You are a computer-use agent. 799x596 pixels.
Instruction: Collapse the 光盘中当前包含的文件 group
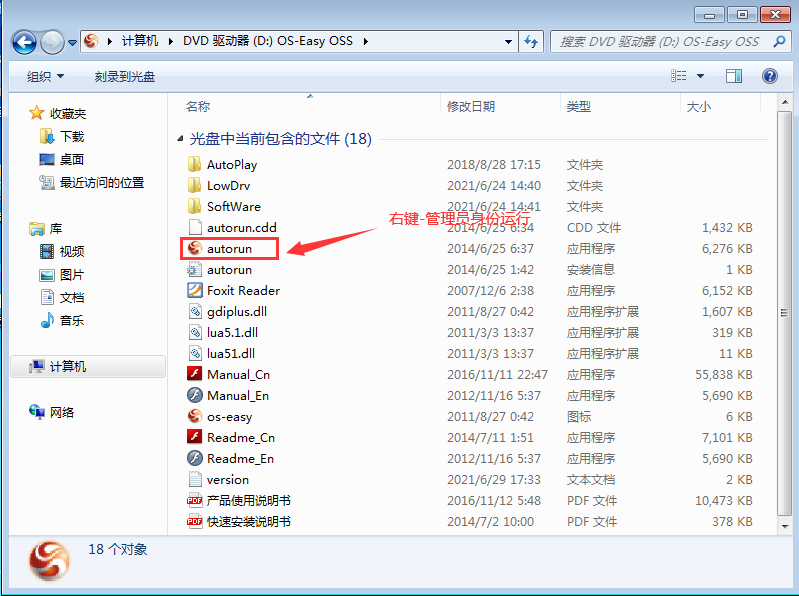coord(181,139)
